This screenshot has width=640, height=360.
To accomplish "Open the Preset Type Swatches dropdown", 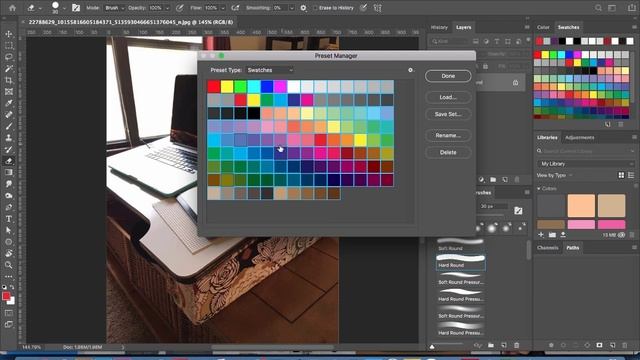I will (x=270, y=70).
